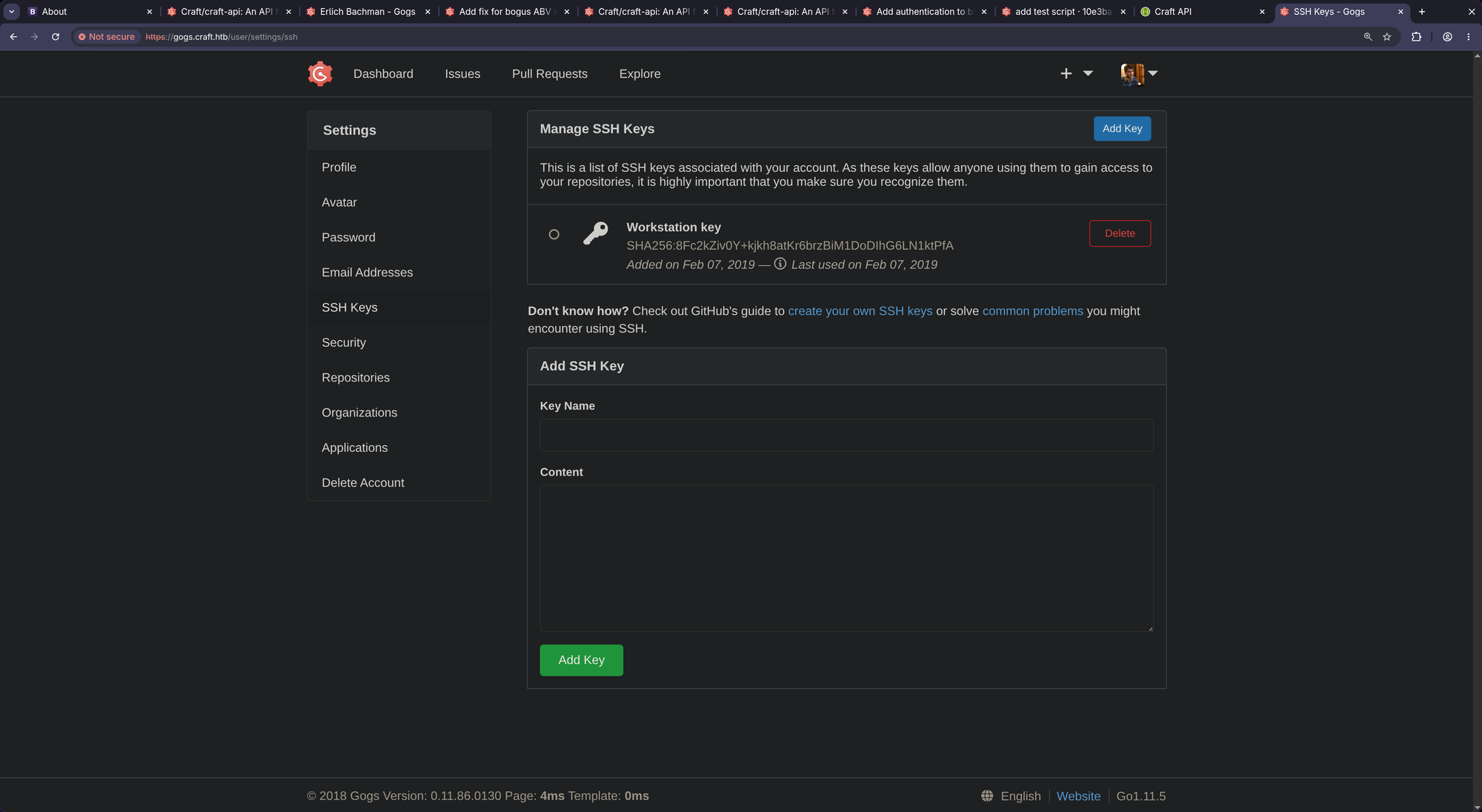Open Avatar settings in sidebar
This screenshot has height=812, width=1482.
tap(399, 202)
